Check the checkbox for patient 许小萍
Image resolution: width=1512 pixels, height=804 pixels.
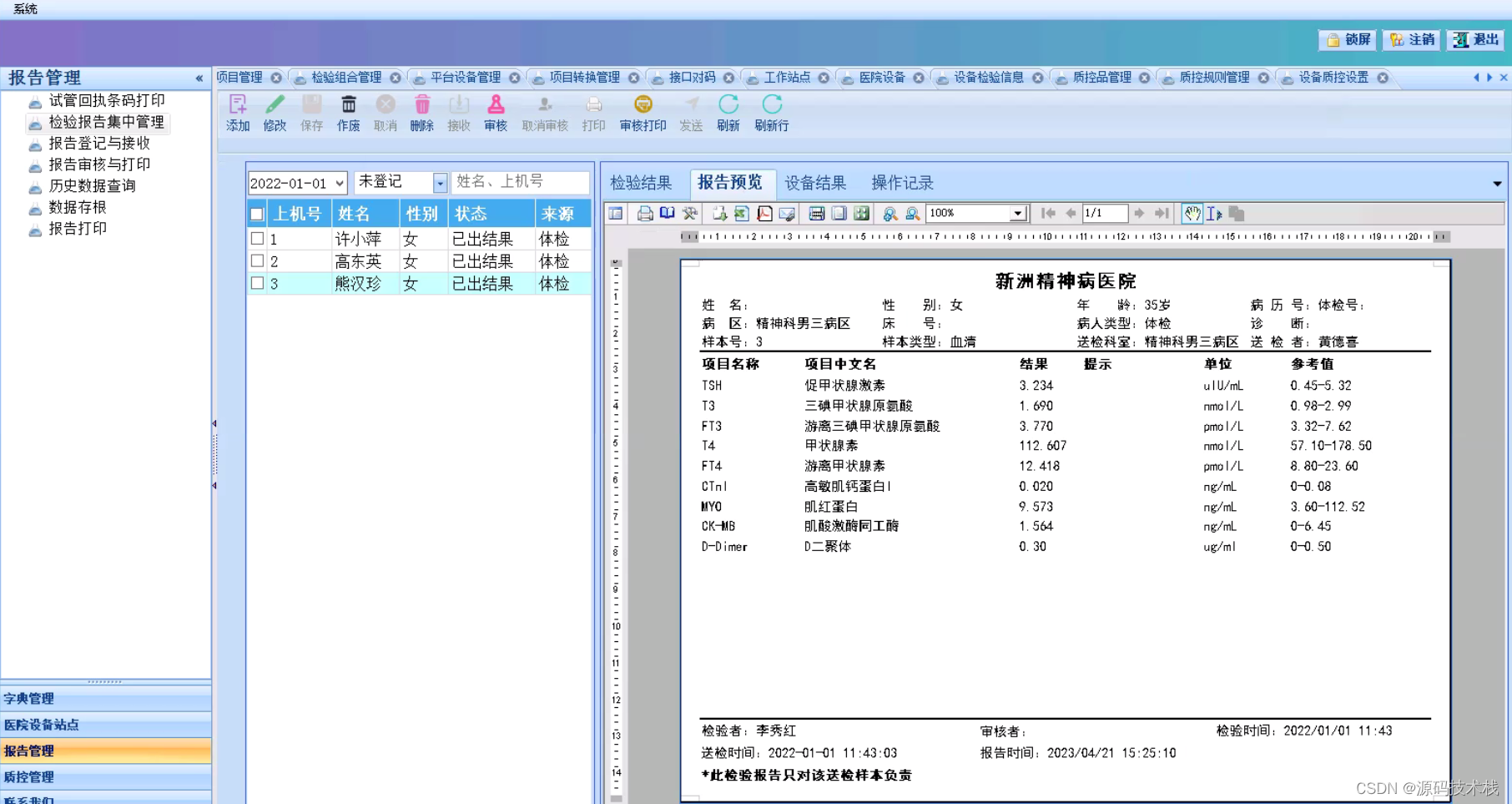pos(257,238)
